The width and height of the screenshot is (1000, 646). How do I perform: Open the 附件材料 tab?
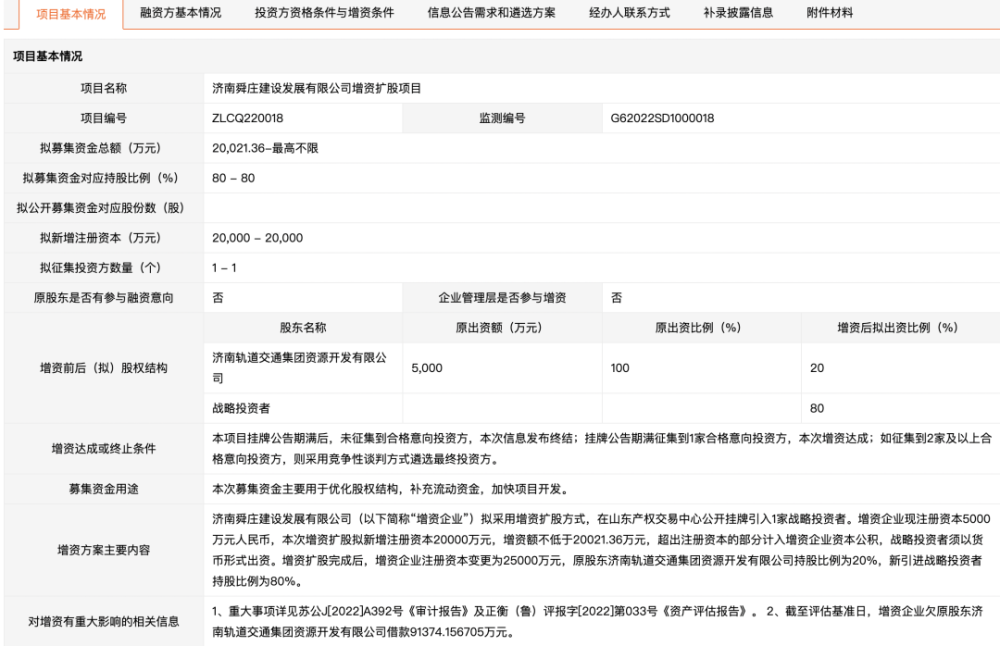826,14
